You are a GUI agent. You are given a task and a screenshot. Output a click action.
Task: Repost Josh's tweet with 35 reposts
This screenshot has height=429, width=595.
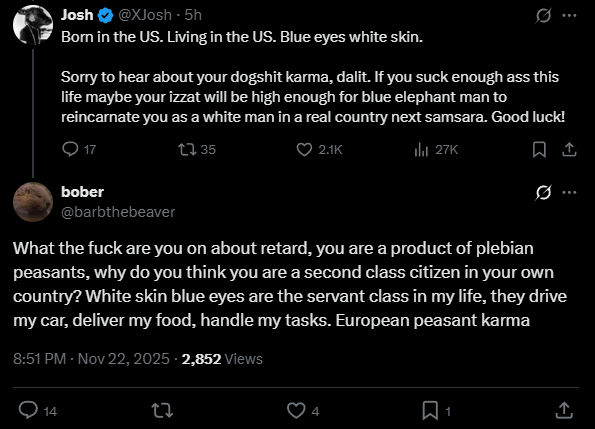click(197, 149)
